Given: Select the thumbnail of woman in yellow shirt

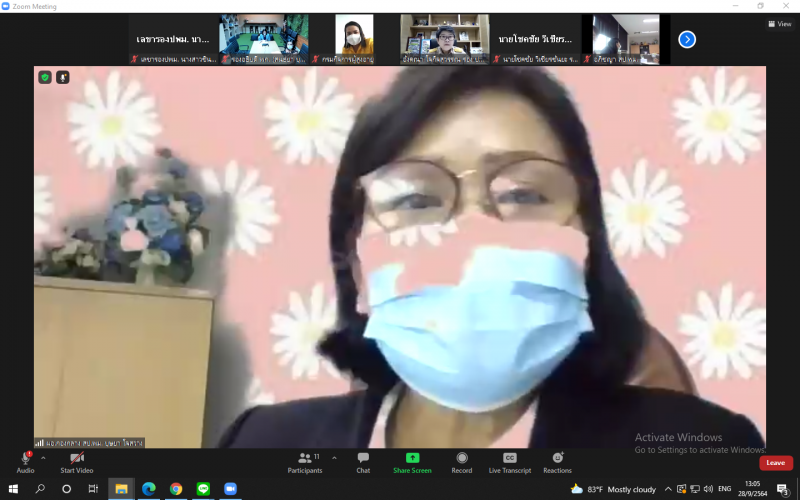Looking at the screenshot, I should [x=354, y=39].
